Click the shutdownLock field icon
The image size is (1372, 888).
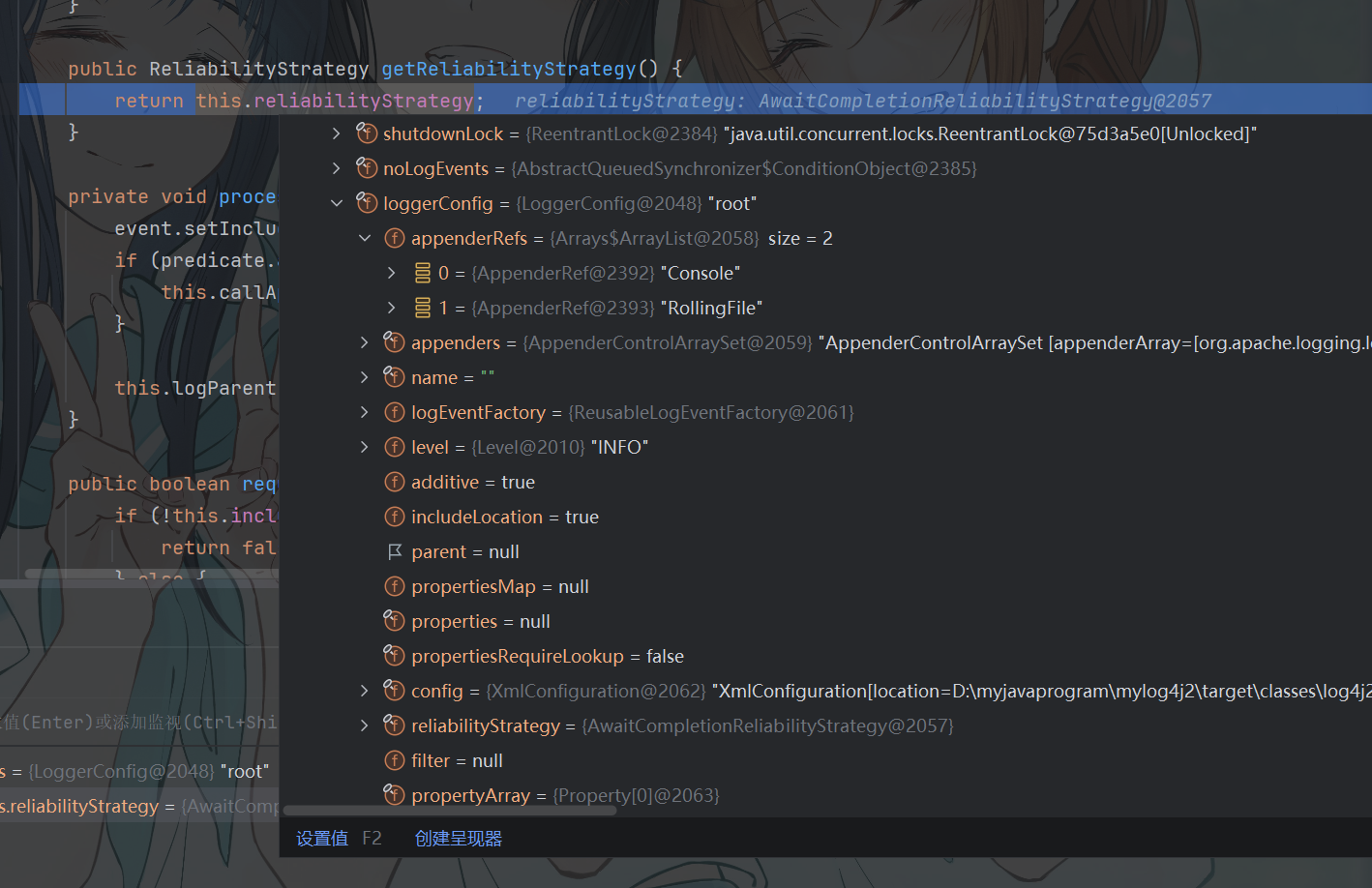[x=366, y=133]
